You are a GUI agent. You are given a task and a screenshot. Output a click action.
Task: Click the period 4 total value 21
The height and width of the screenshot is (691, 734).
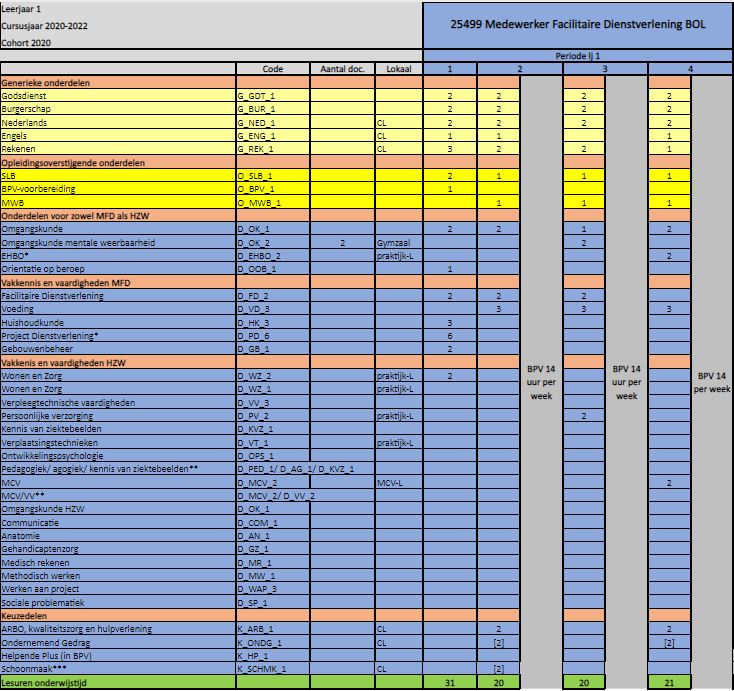(669, 683)
